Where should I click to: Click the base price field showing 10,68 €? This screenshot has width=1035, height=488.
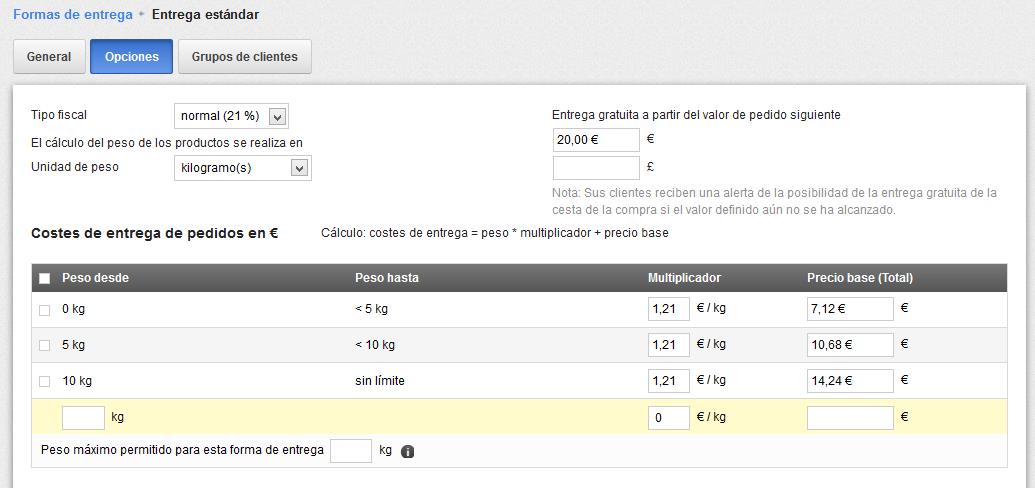click(849, 345)
